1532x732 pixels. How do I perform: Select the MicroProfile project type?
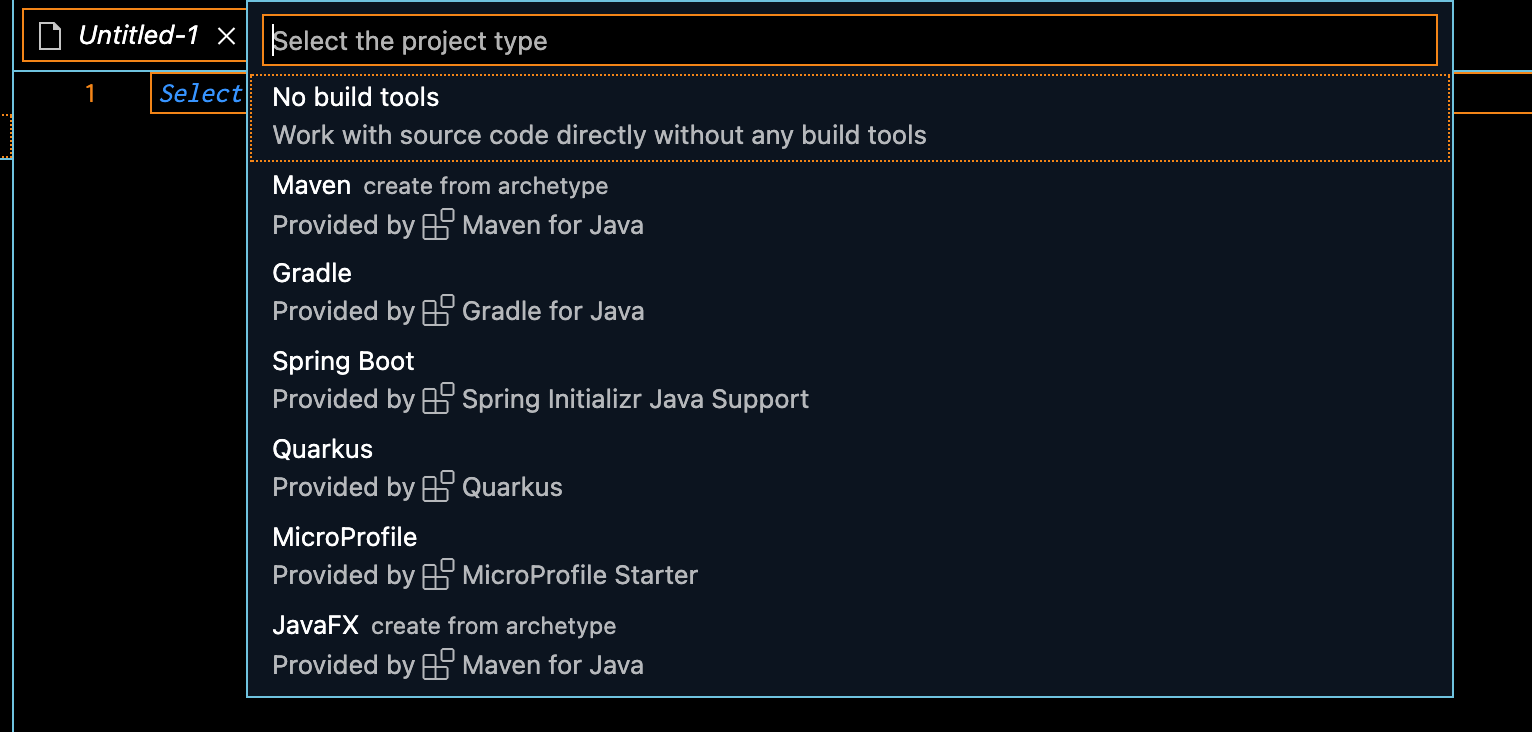coord(344,538)
